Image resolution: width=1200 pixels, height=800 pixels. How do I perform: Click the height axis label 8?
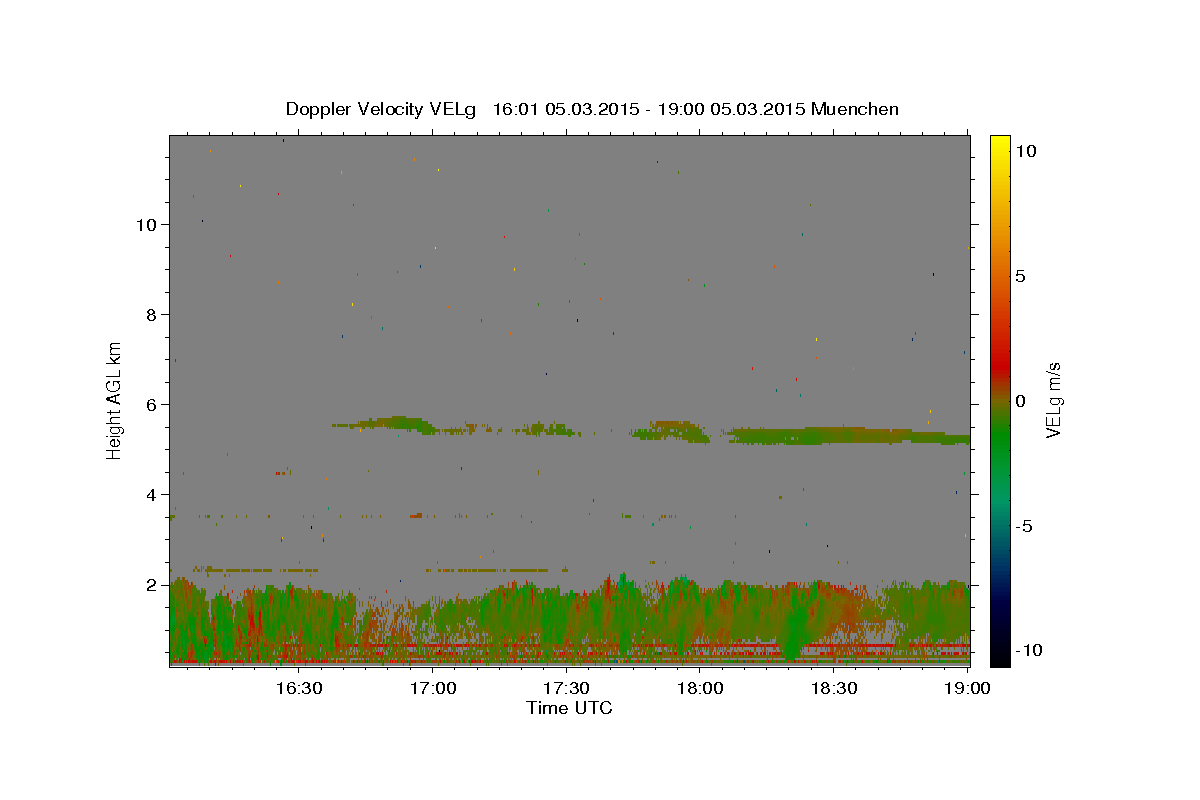pos(151,314)
